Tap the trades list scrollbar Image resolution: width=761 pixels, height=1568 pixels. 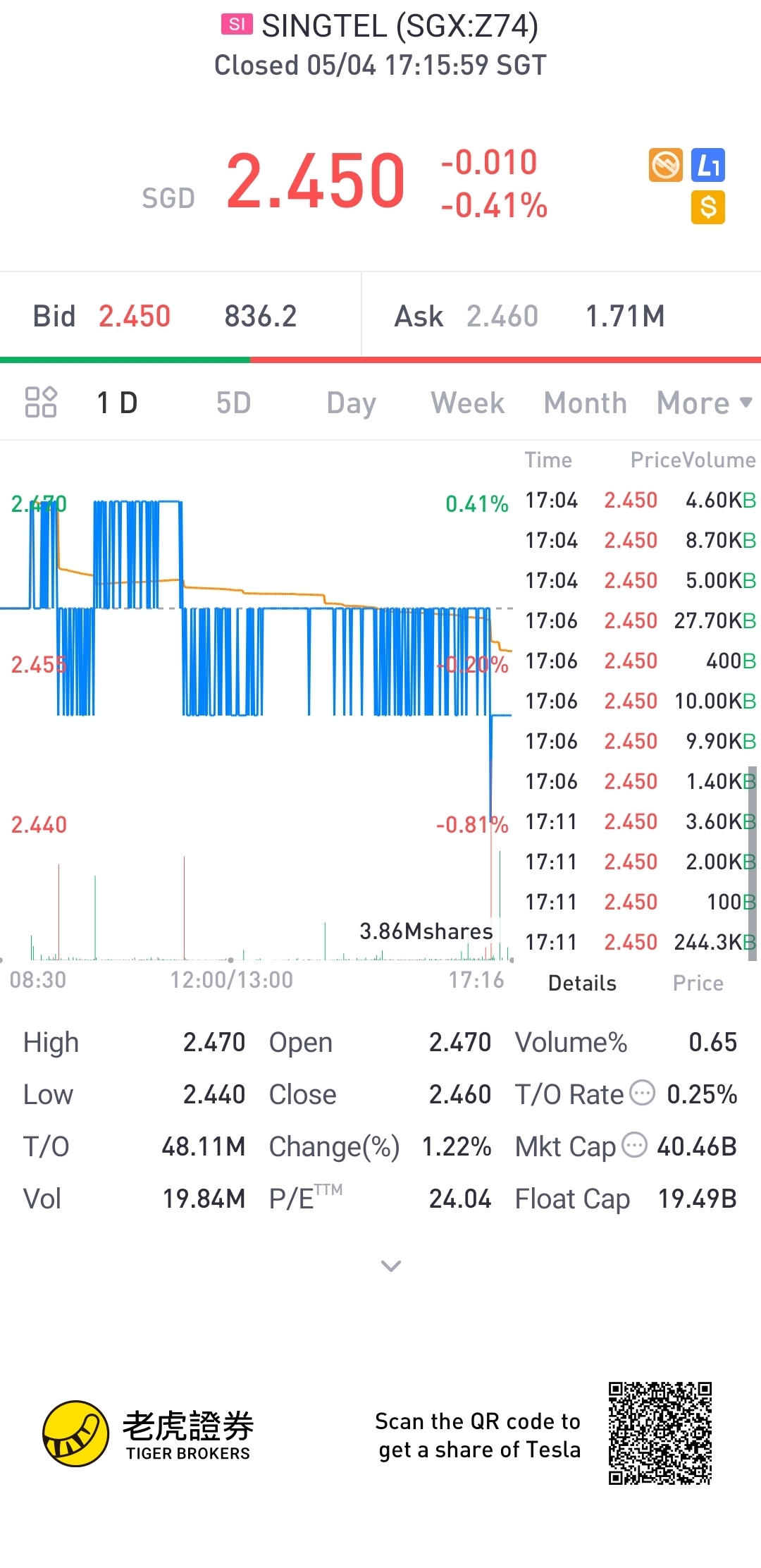(x=753, y=864)
